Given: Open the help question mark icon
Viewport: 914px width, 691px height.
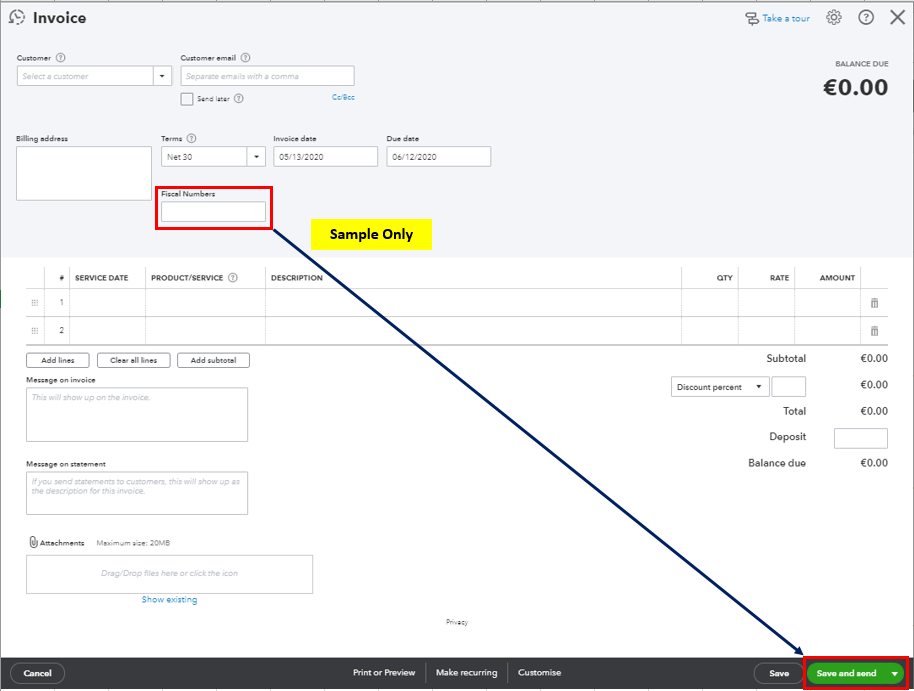Looking at the screenshot, I should 866,17.
